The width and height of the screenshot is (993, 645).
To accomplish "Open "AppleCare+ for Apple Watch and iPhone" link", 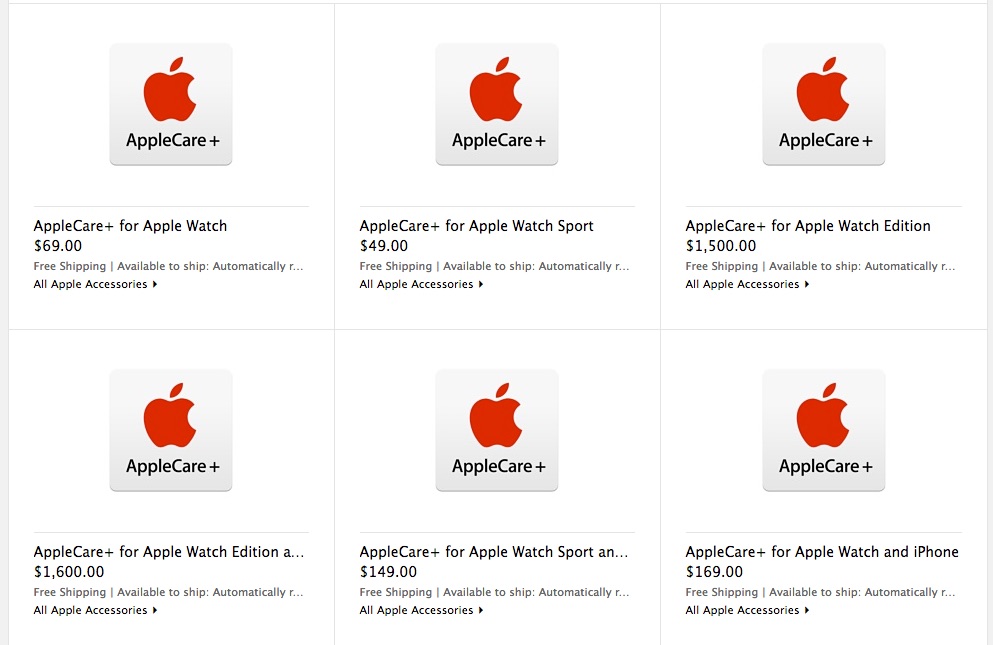I will coord(822,552).
